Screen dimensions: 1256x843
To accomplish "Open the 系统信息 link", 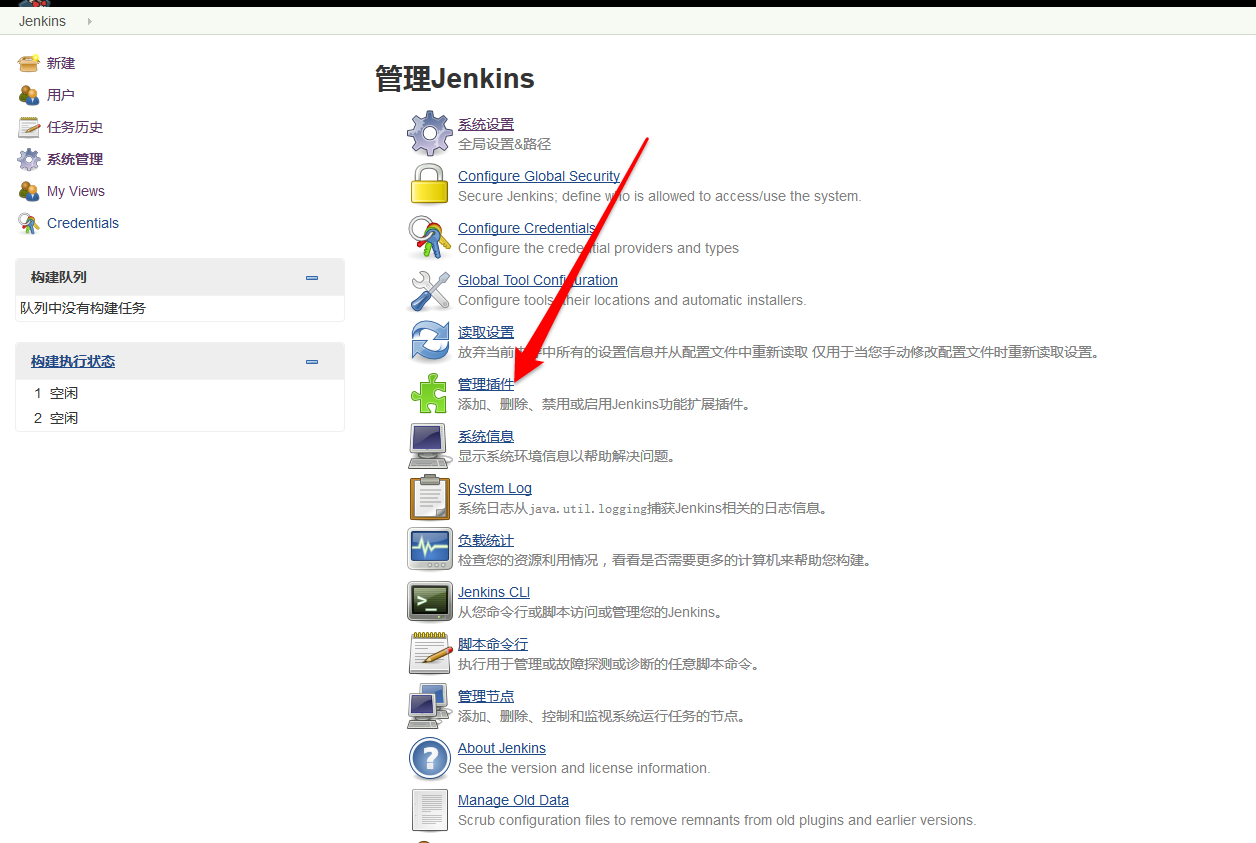I will [486, 436].
